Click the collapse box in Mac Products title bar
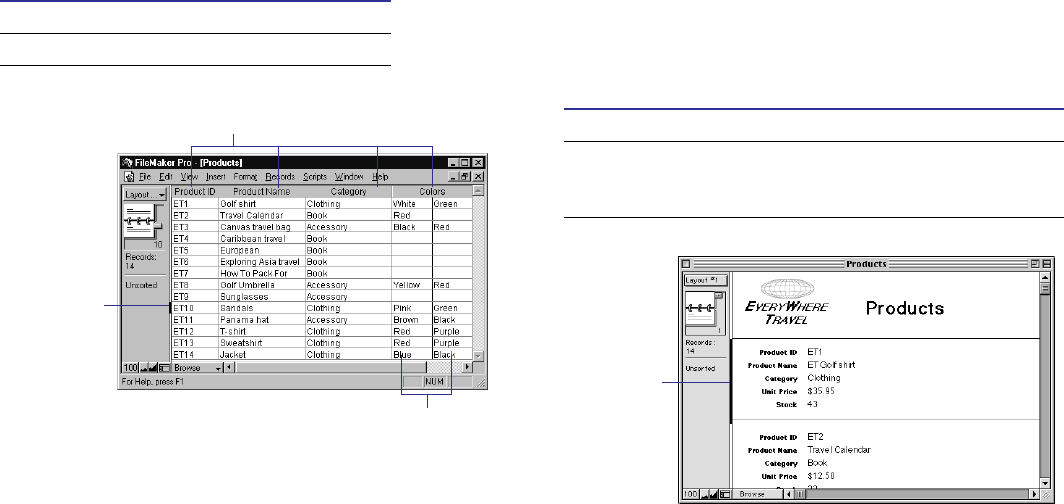Screen dimensions: 1064x504 pos(1046,264)
